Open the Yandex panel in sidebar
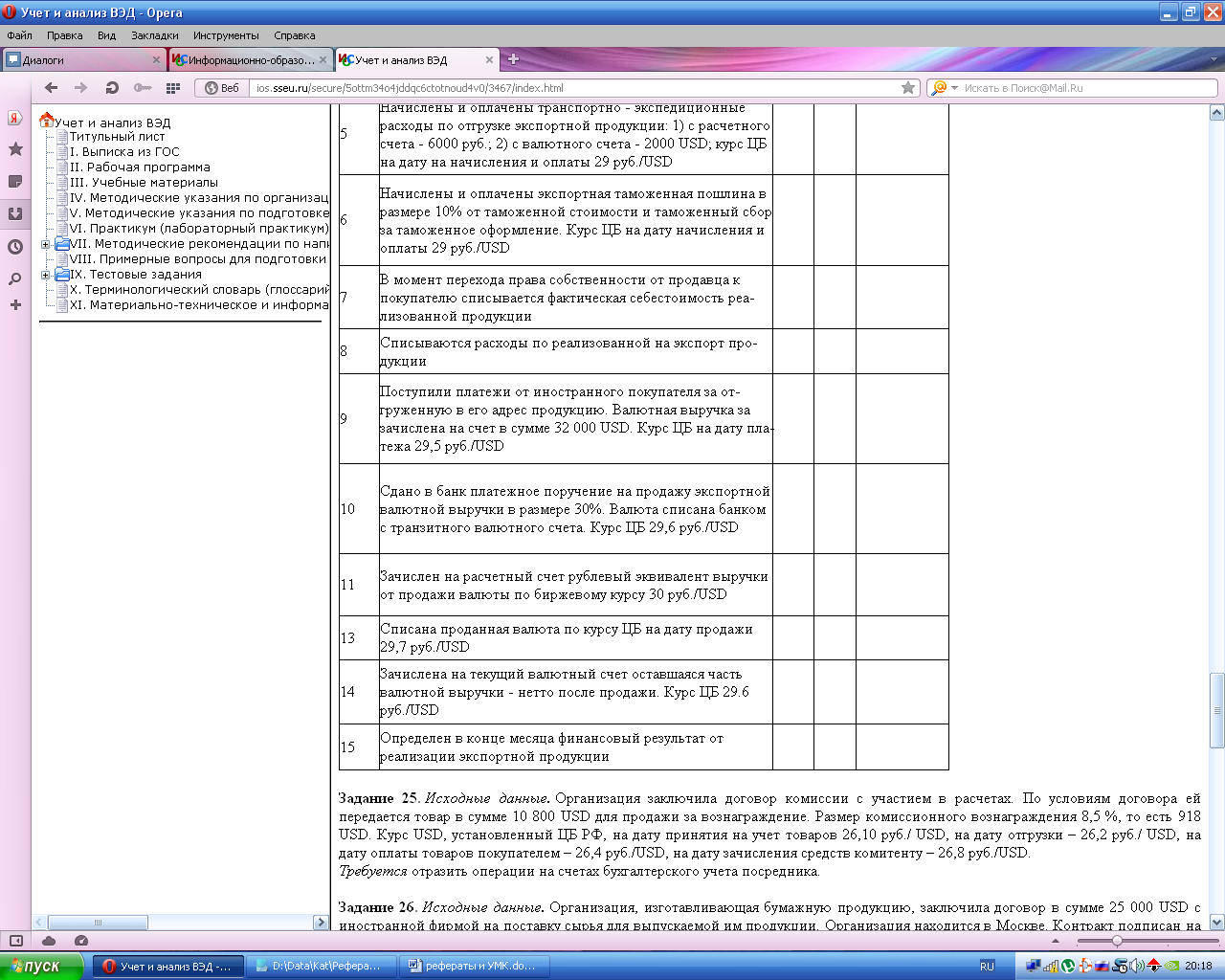The height and width of the screenshot is (980, 1225). pyautogui.click(x=15, y=118)
